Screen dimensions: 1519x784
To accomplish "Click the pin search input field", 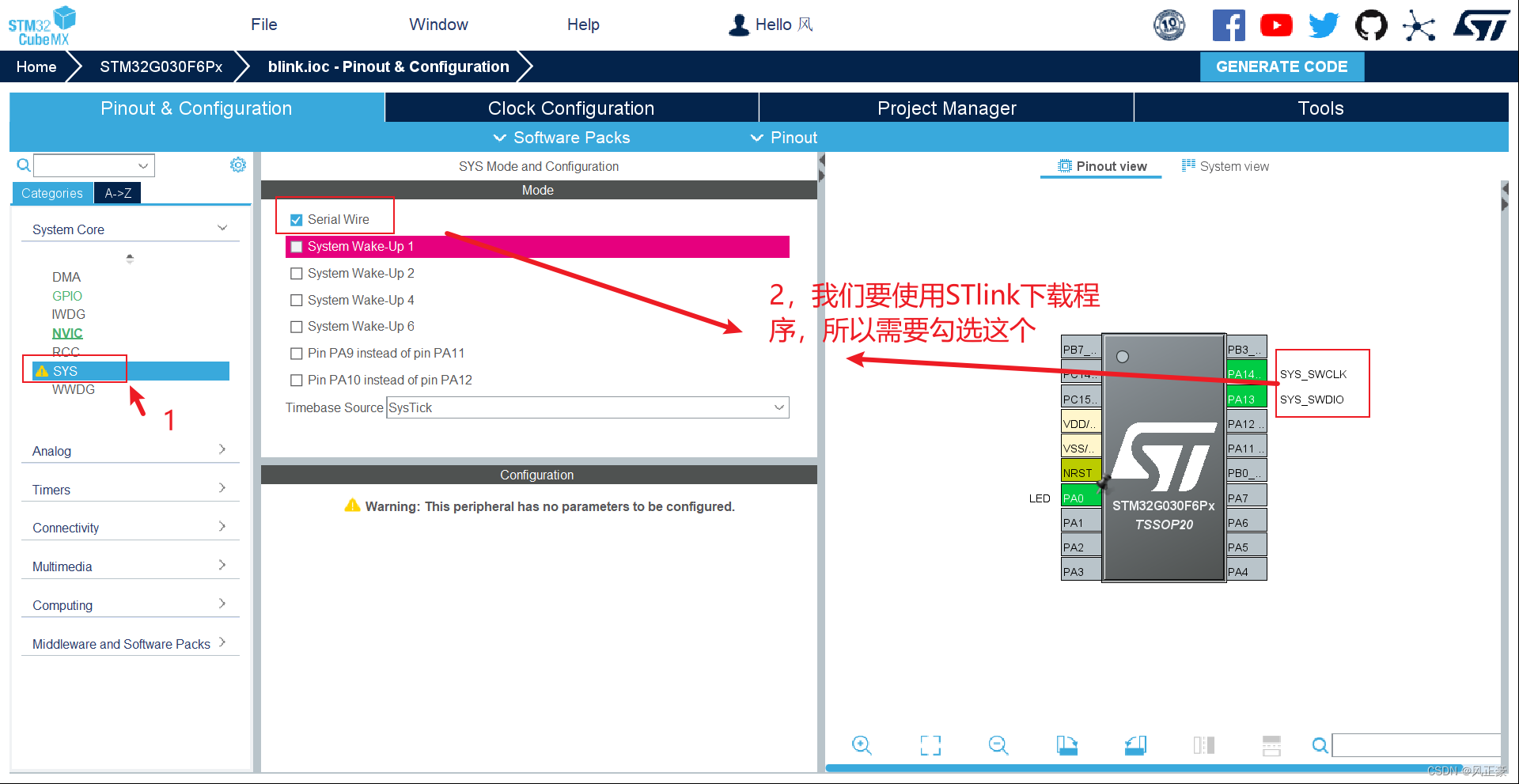I will tap(1416, 745).
